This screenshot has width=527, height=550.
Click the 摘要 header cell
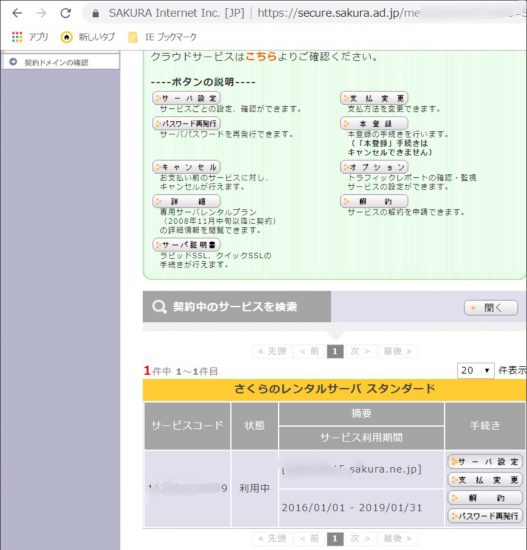pyautogui.click(x=361, y=414)
